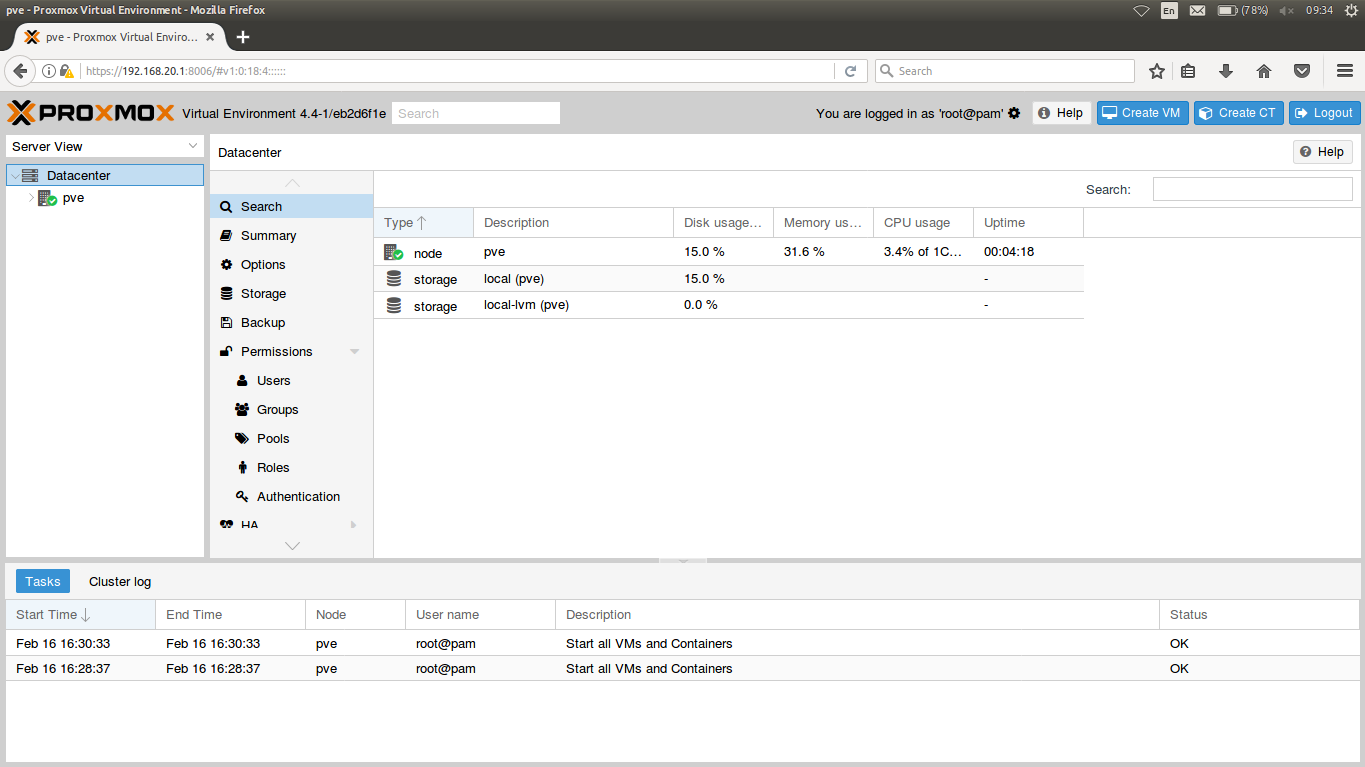Expand the HA submenu arrow
1365x767 pixels.
pyautogui.click(x=354, y=525)
